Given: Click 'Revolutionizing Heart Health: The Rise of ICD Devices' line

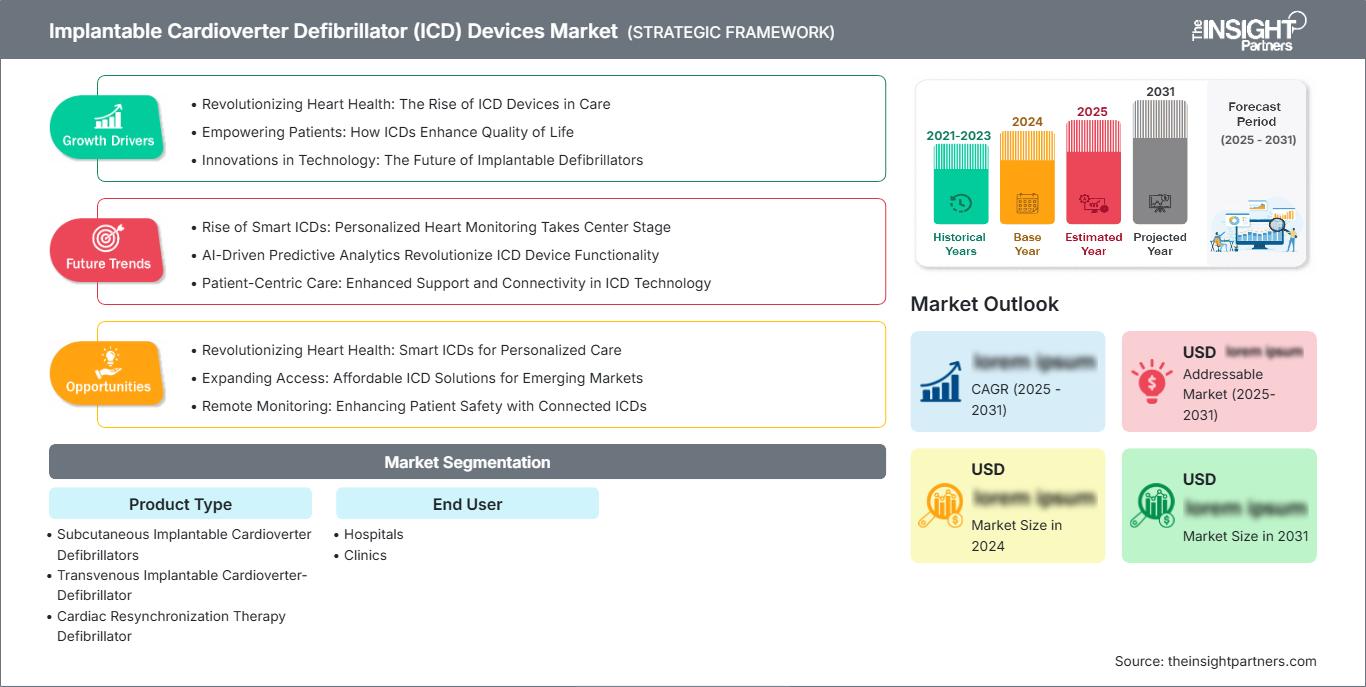Looking at the screenshot, I should click(x=406, y=104).
